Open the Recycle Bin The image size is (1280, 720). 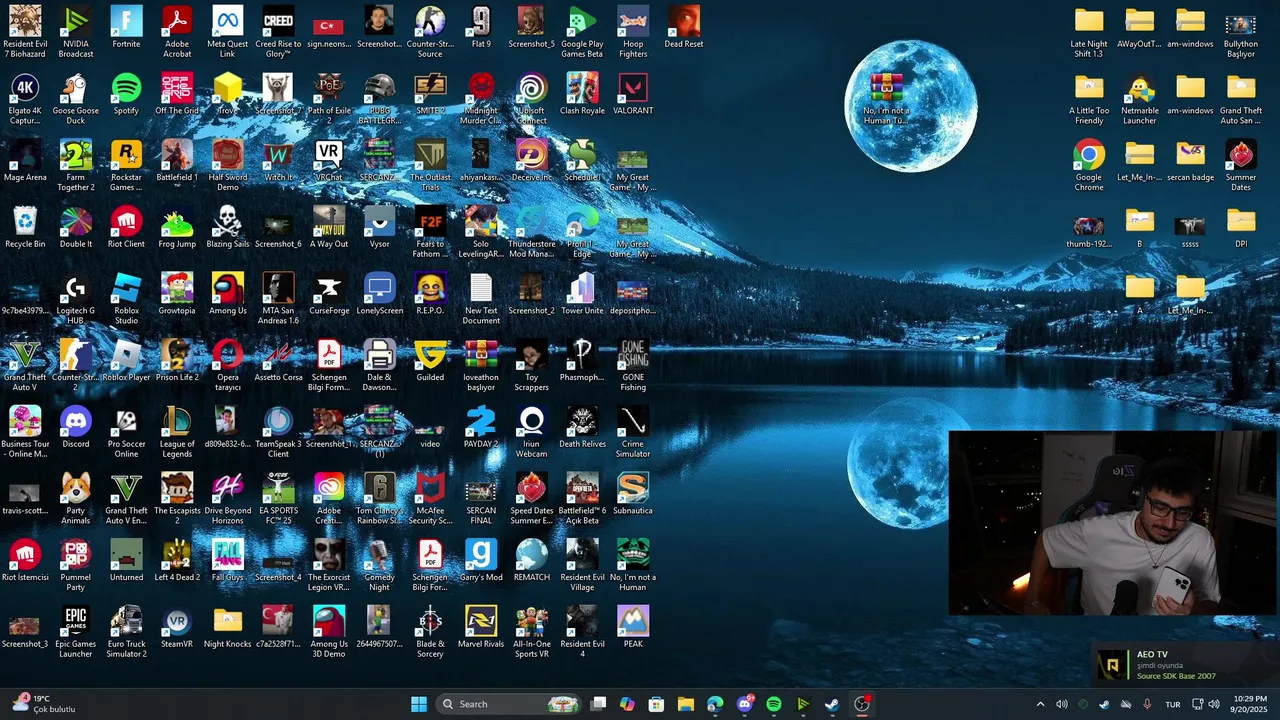point(25,228)
